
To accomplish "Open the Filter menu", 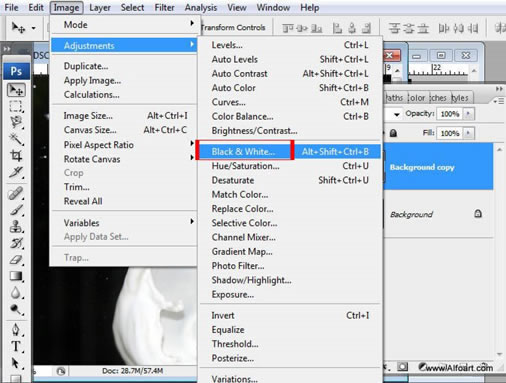I will pos(164,7).
